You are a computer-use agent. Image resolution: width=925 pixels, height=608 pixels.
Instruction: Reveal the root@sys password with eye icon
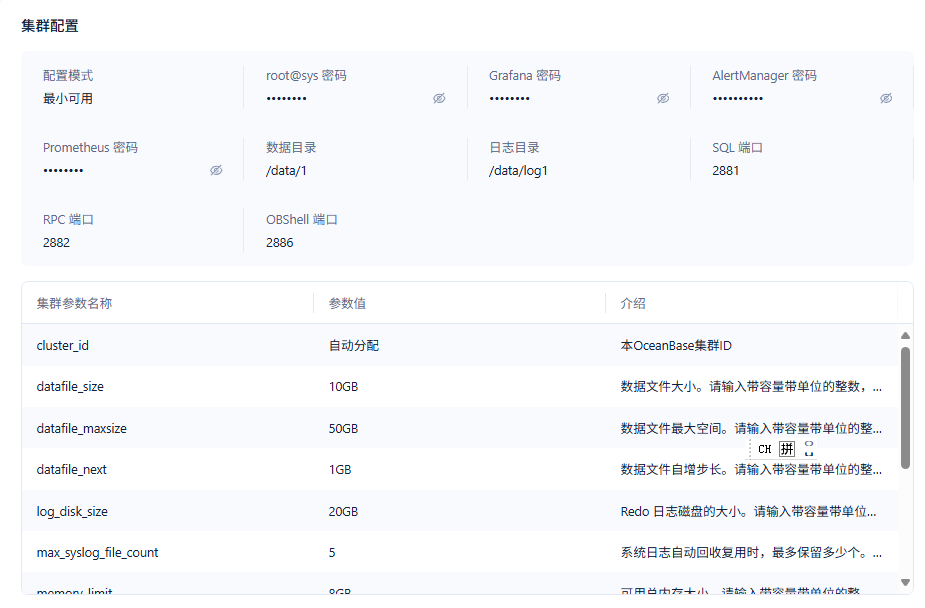coord(439,98)
